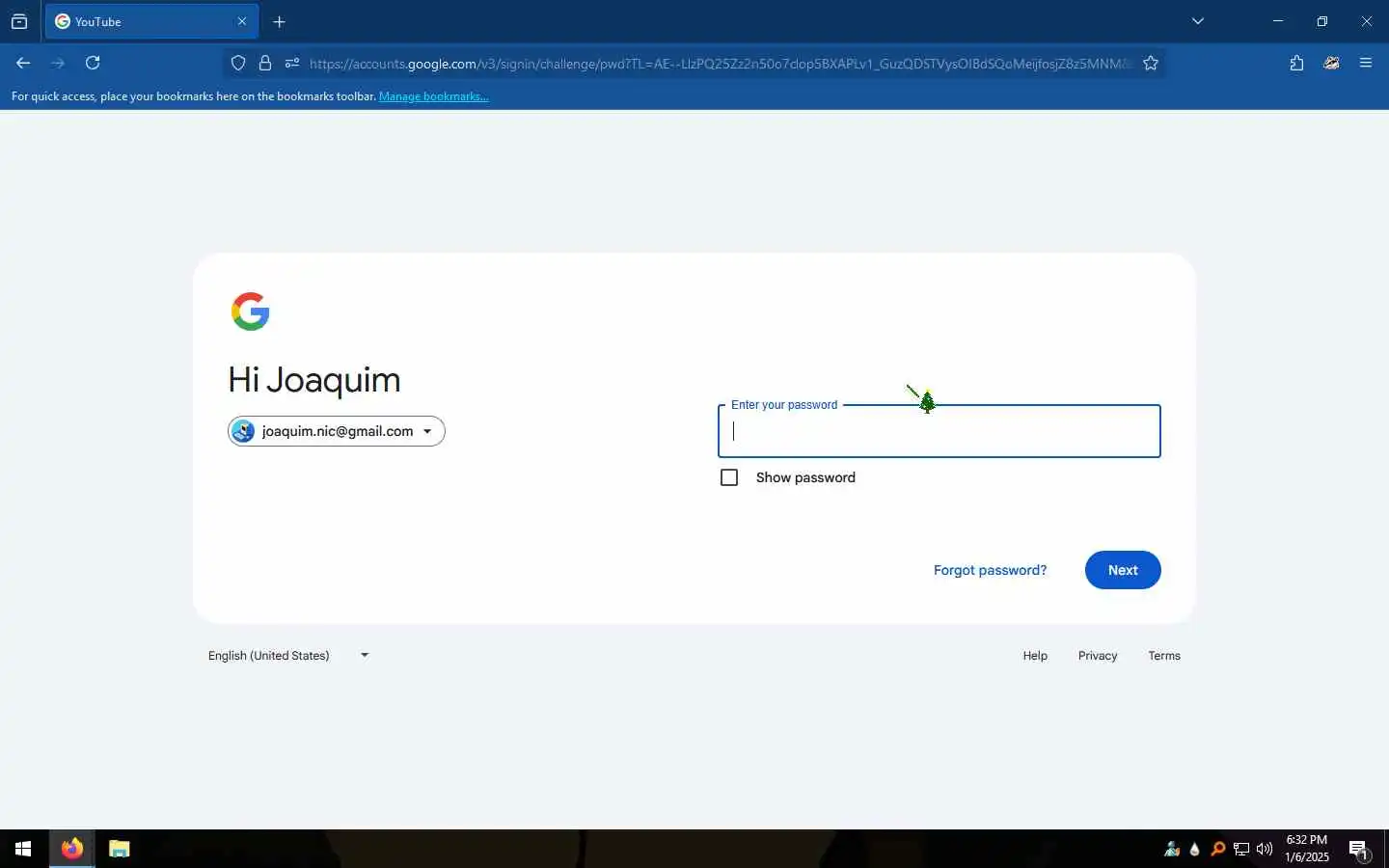
Task: Open tracking protection shield icon
Action: [238, 64]
